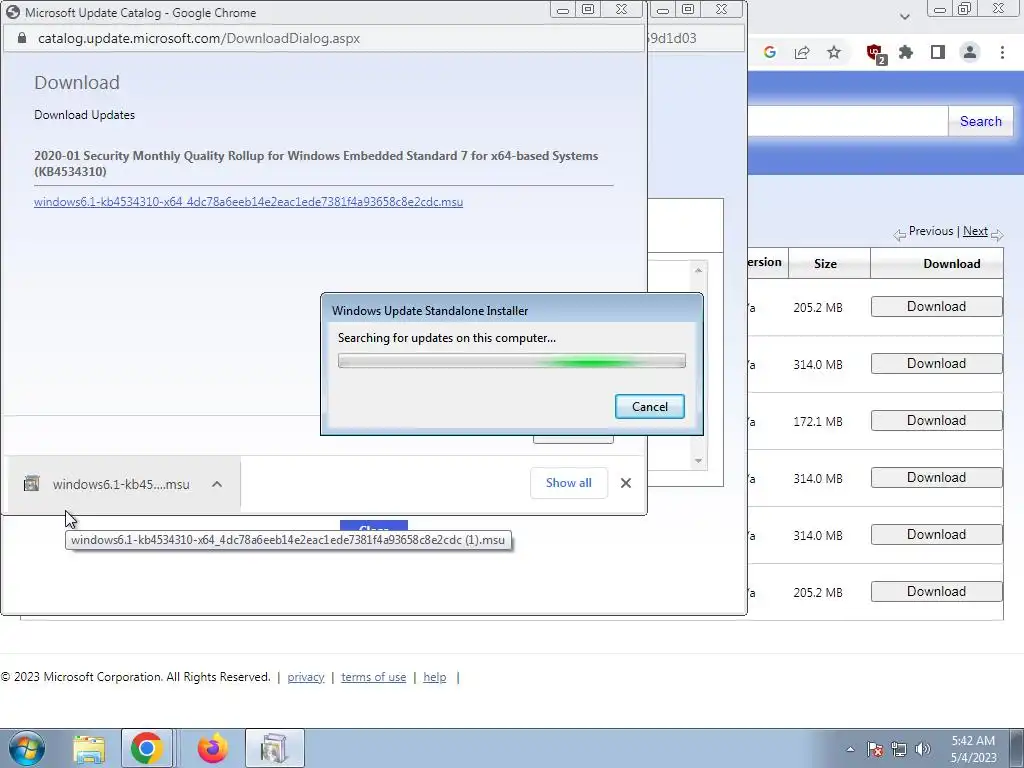The height and width of the screenshot is (768, 1024).
Task: Download the 172.1 MB update
Action: click(936, 421)
